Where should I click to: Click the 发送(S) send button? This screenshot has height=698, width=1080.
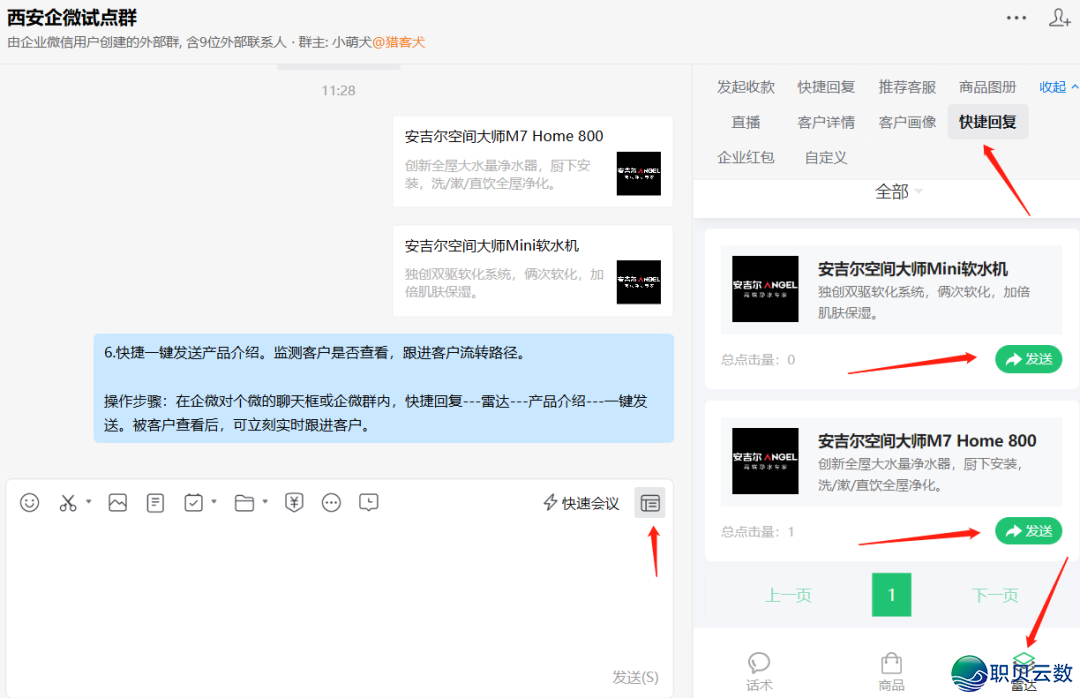click(635, 677)
